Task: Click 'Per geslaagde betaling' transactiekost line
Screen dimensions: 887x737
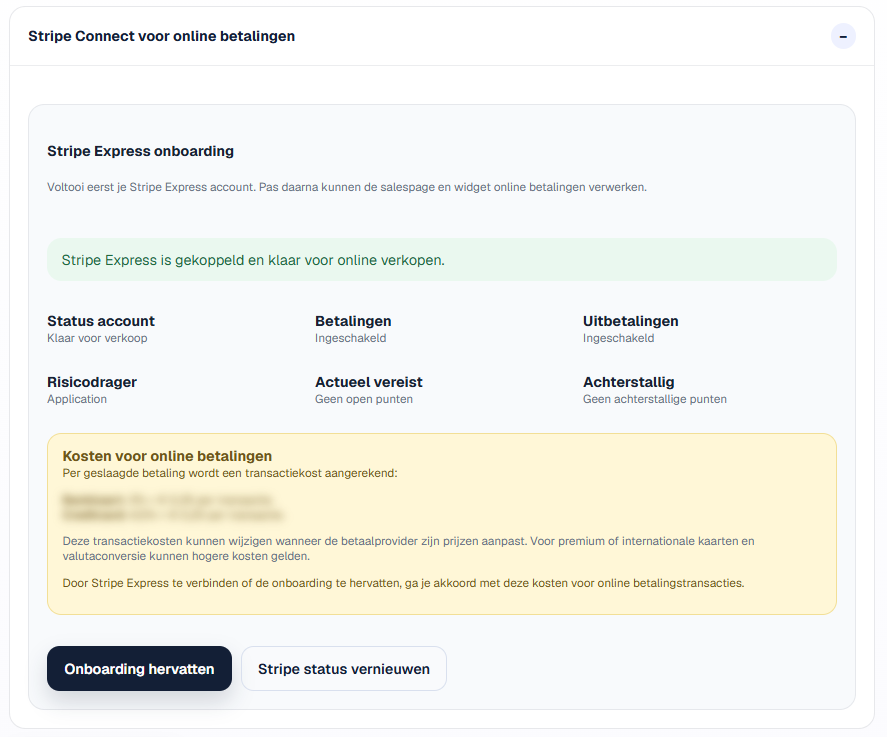Action: pos(230,473)
